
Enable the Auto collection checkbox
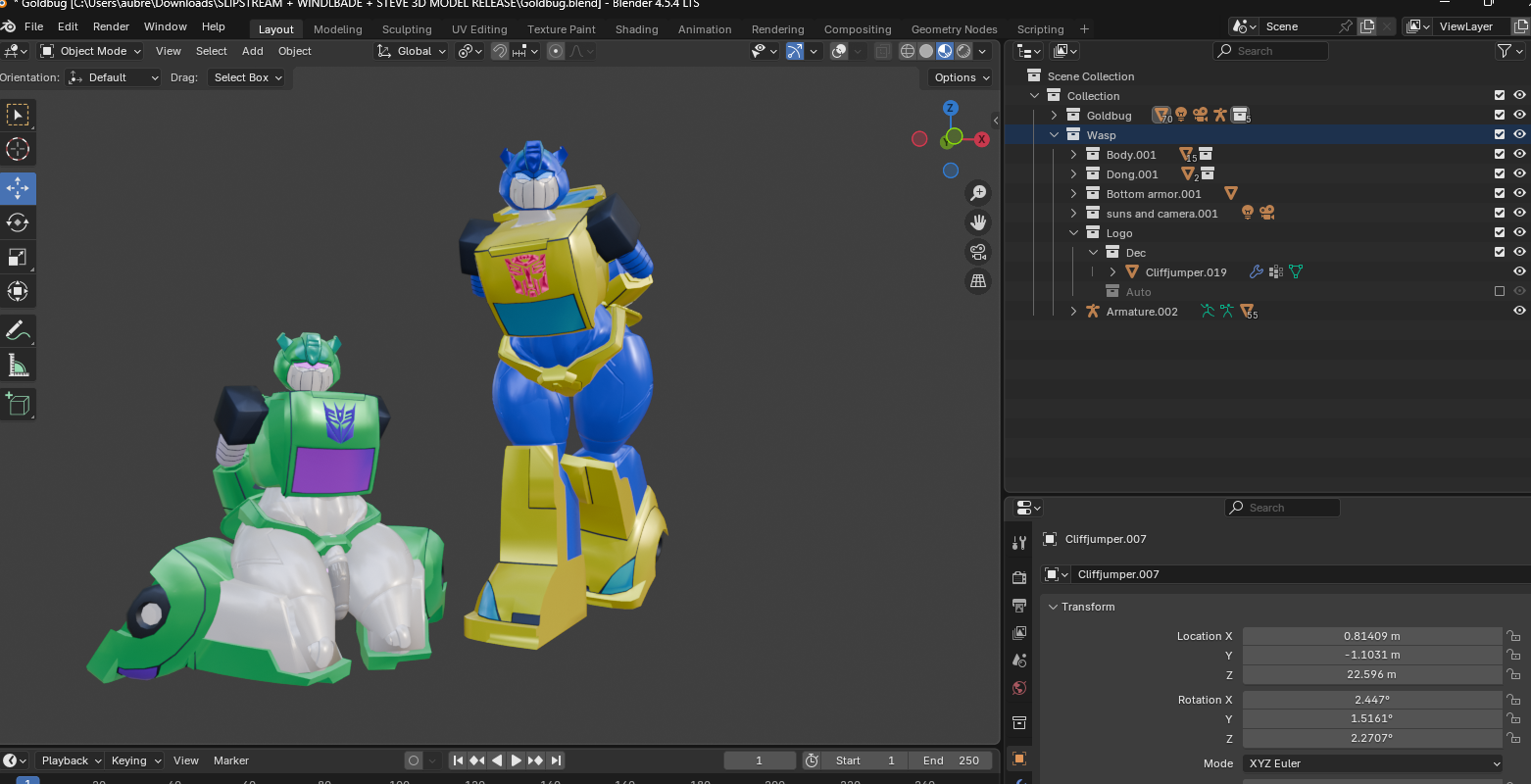coord(1500,292)
